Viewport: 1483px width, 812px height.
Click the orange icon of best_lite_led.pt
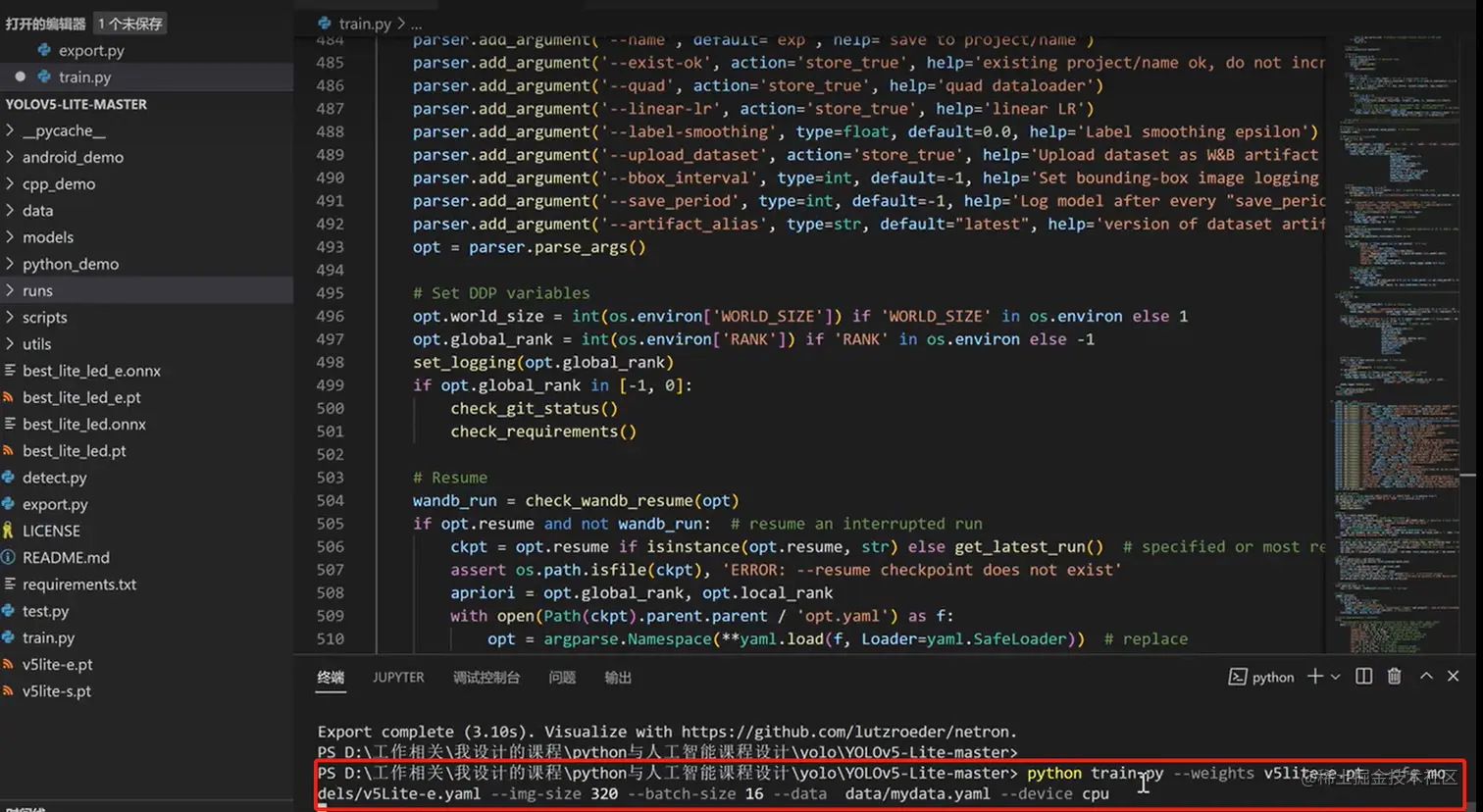coord(9,451)
